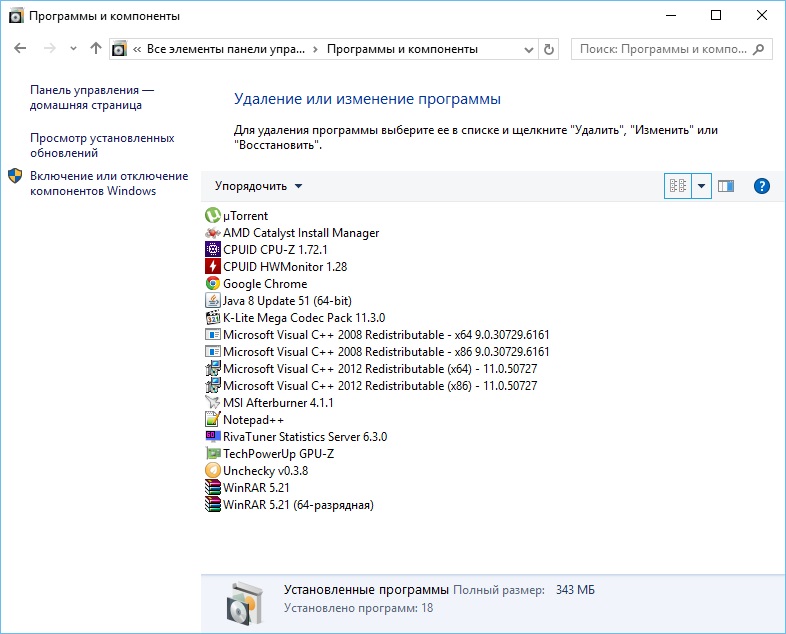Click the MSI Afterburner plane icon
786x634 pixels.
(x=213, y=402)
